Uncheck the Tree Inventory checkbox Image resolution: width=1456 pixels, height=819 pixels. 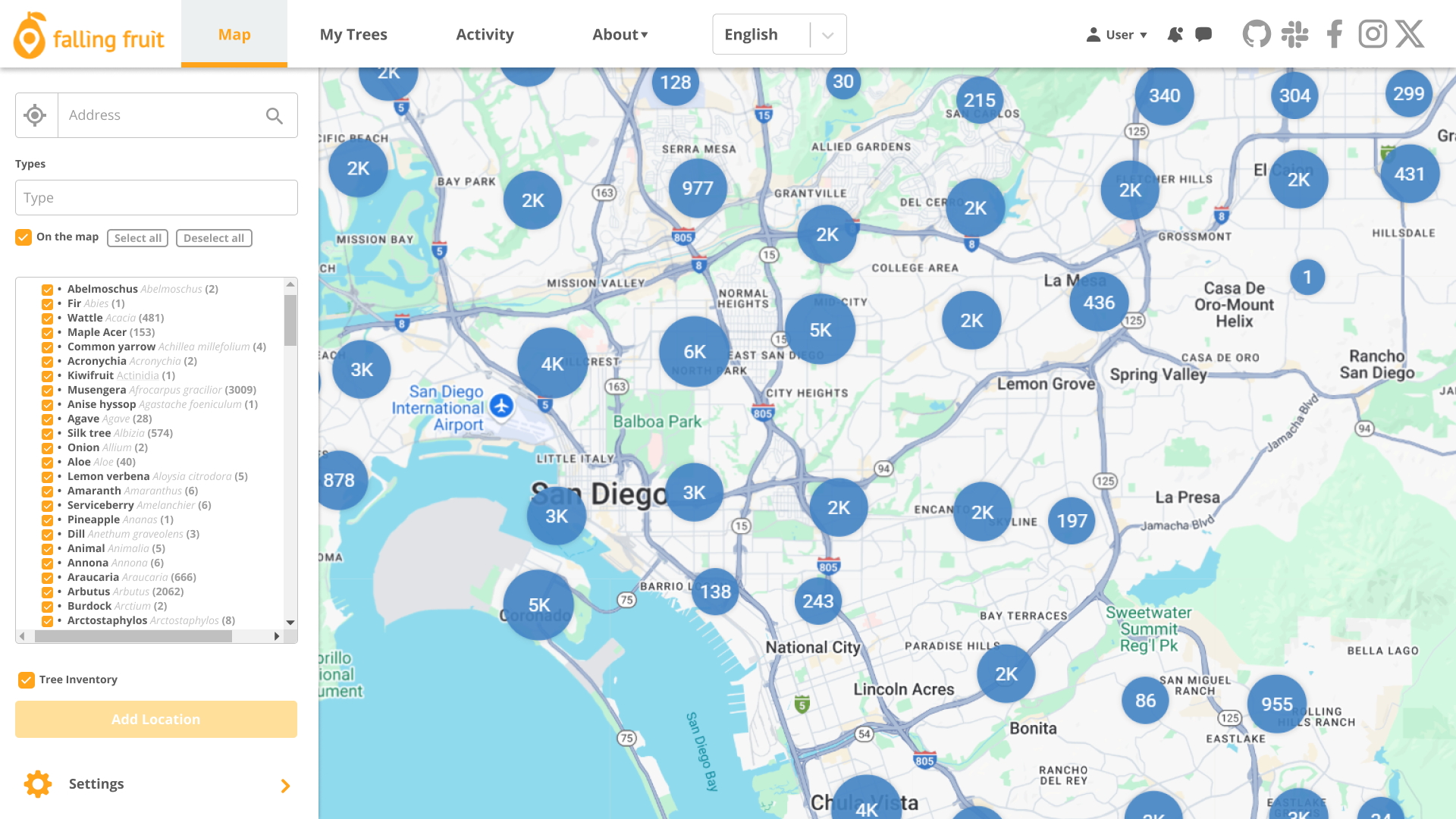click(x=27, y=679)
